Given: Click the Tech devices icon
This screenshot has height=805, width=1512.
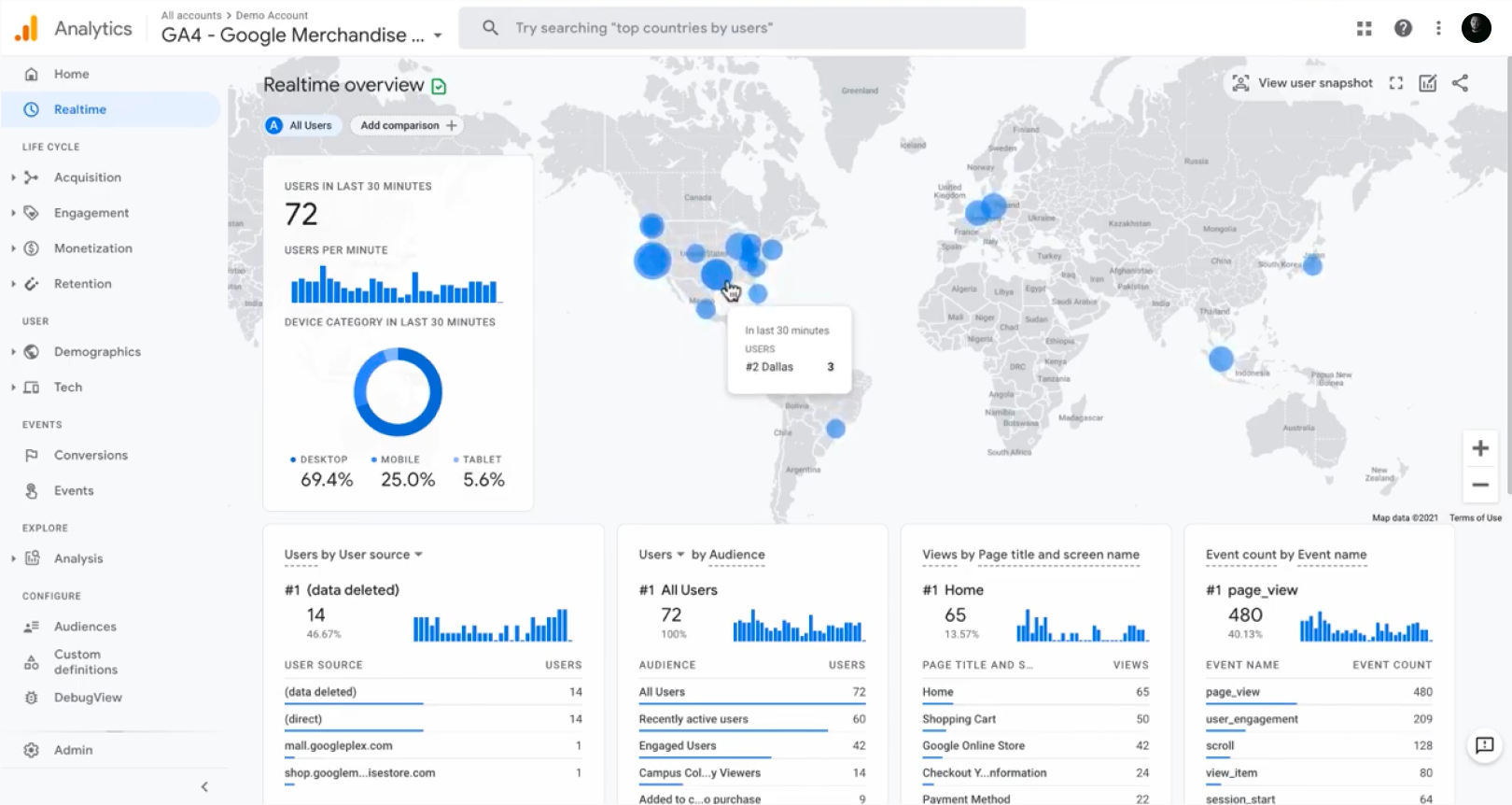Looking at the screenshot, I should [31, 388].
